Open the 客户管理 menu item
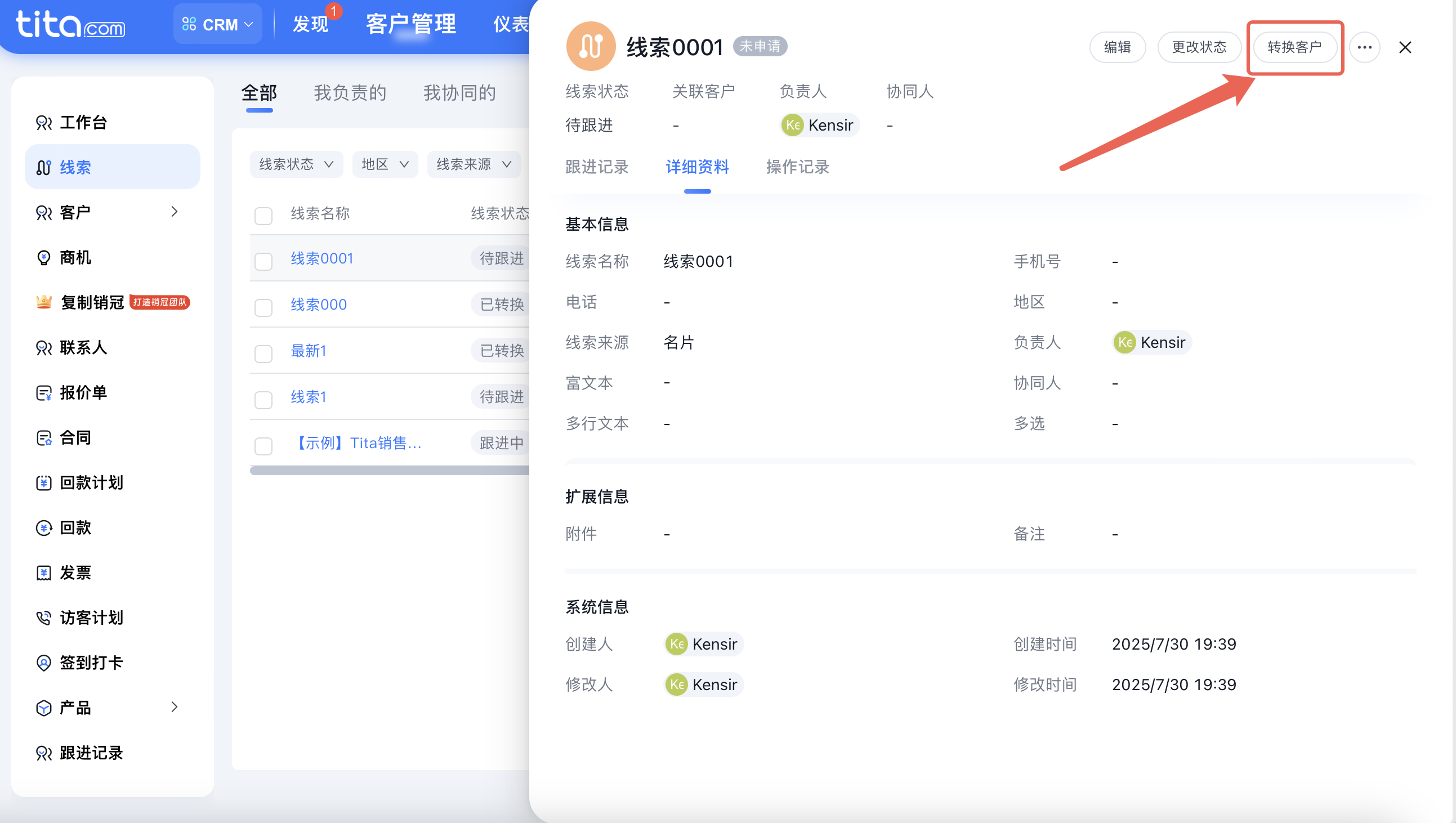1456x823 pixels. 410,24
